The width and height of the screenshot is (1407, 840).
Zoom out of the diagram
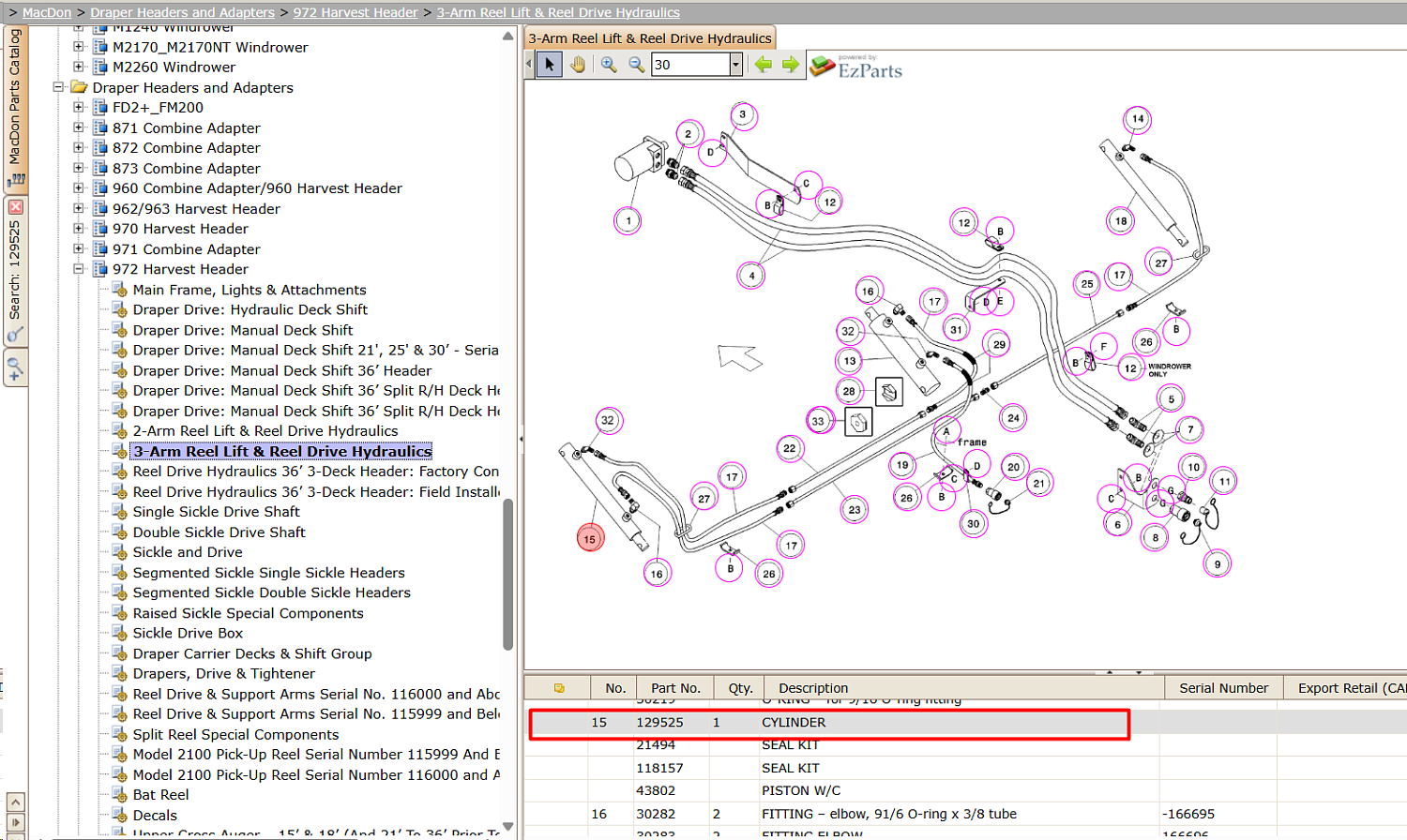point(637,65)
